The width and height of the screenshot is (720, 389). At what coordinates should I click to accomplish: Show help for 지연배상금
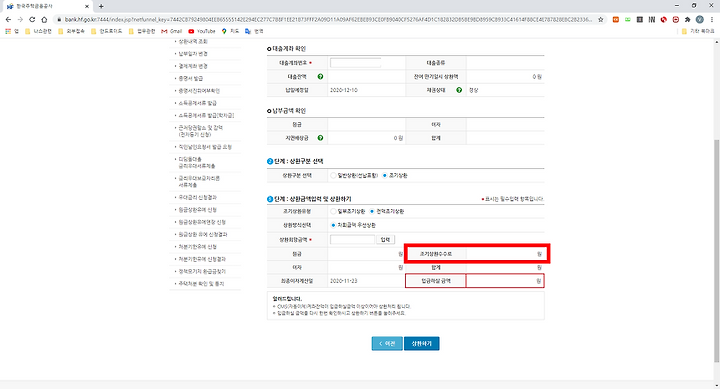point(320,138)
